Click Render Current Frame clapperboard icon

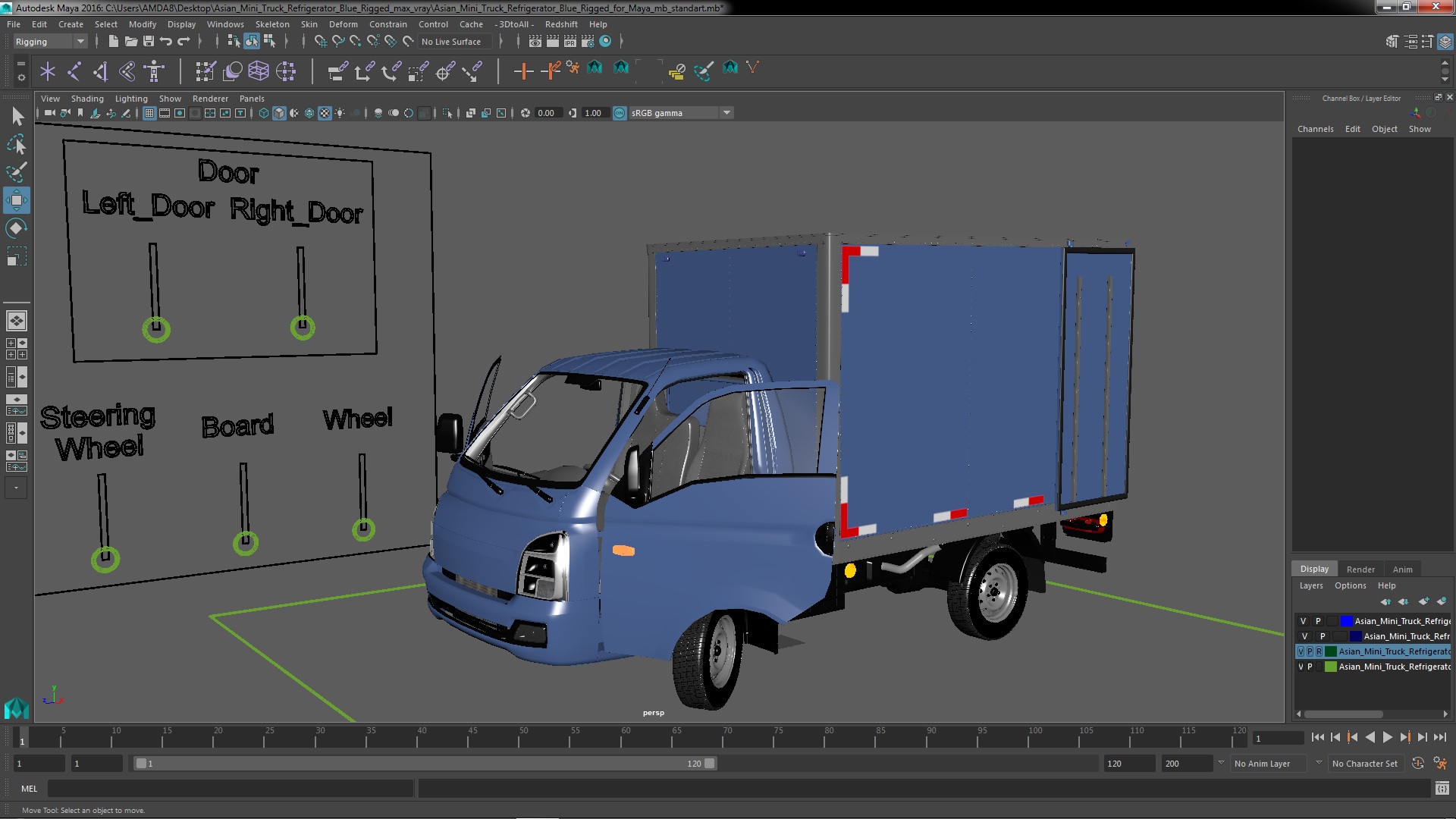[553, 41]
